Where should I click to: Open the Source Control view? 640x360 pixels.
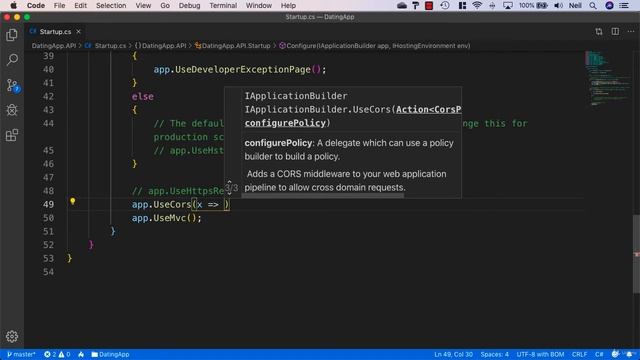12,85
